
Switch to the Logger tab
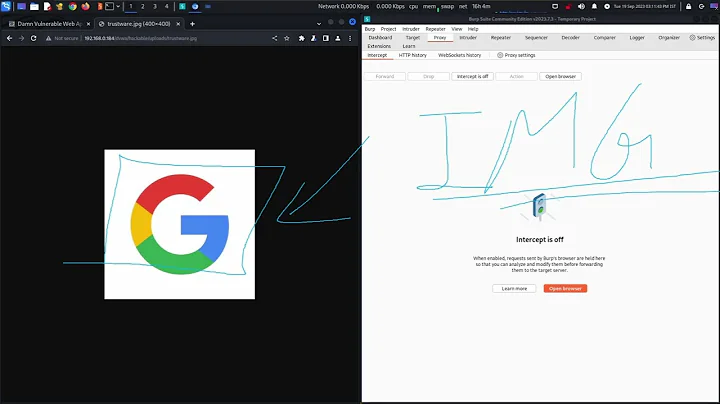(x=637, y=38)
